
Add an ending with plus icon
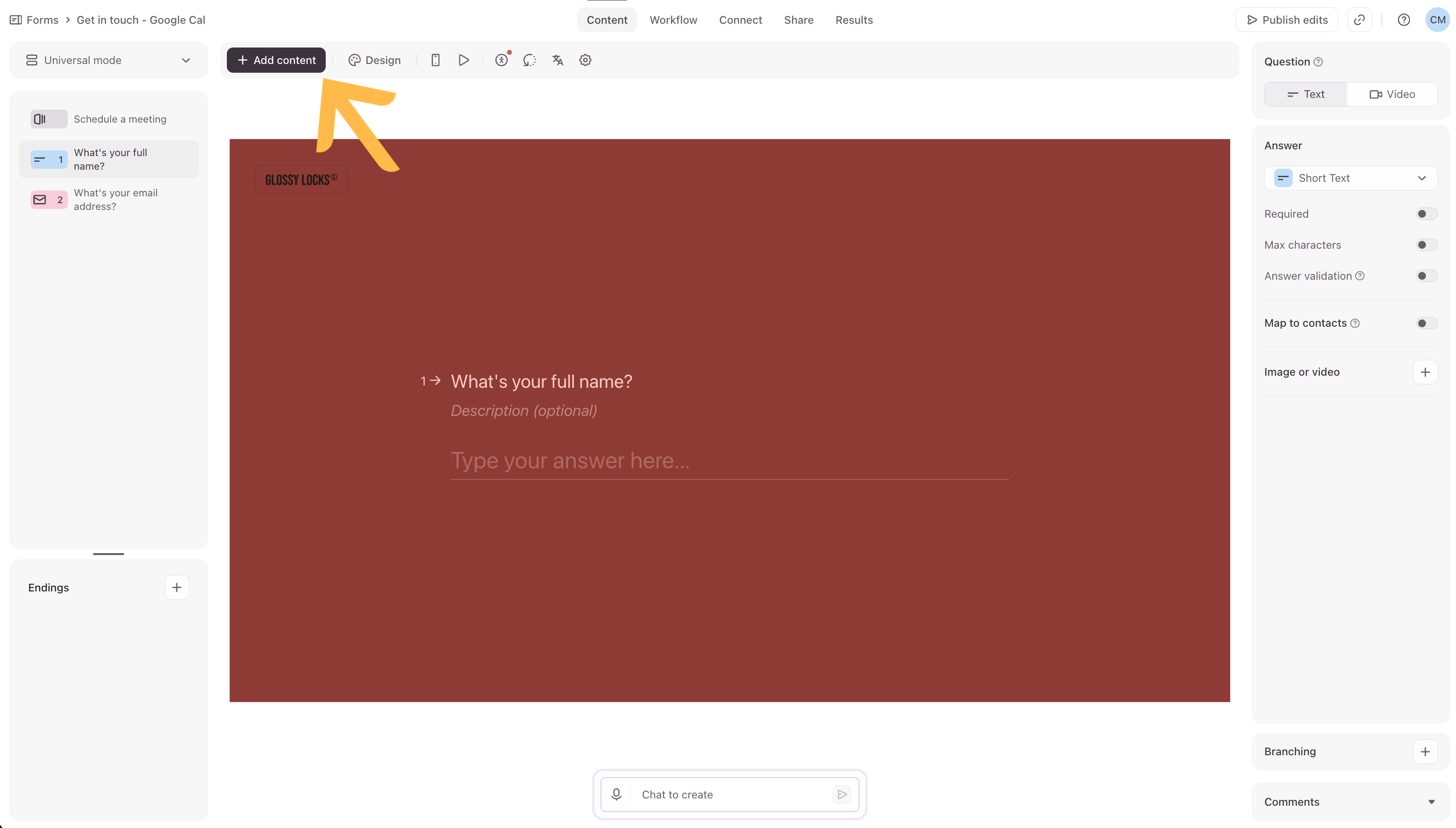point(177,588)
